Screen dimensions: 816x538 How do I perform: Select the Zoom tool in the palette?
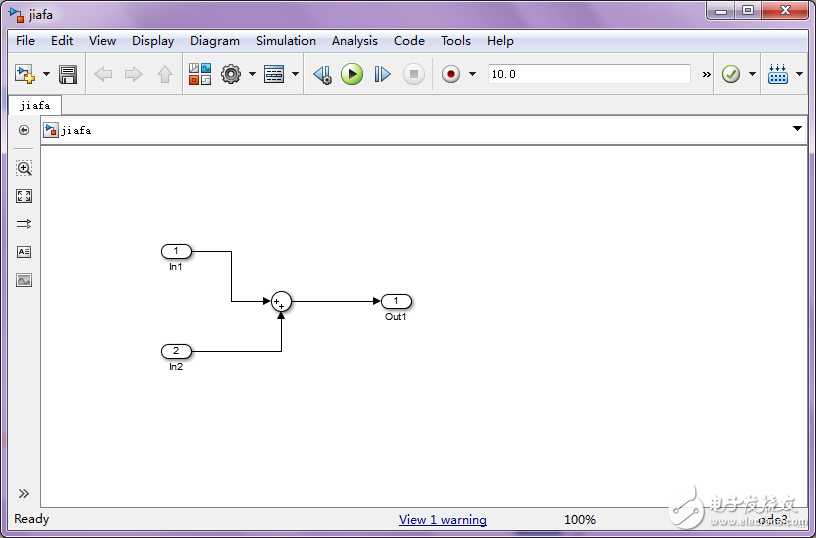pos(24,168)
